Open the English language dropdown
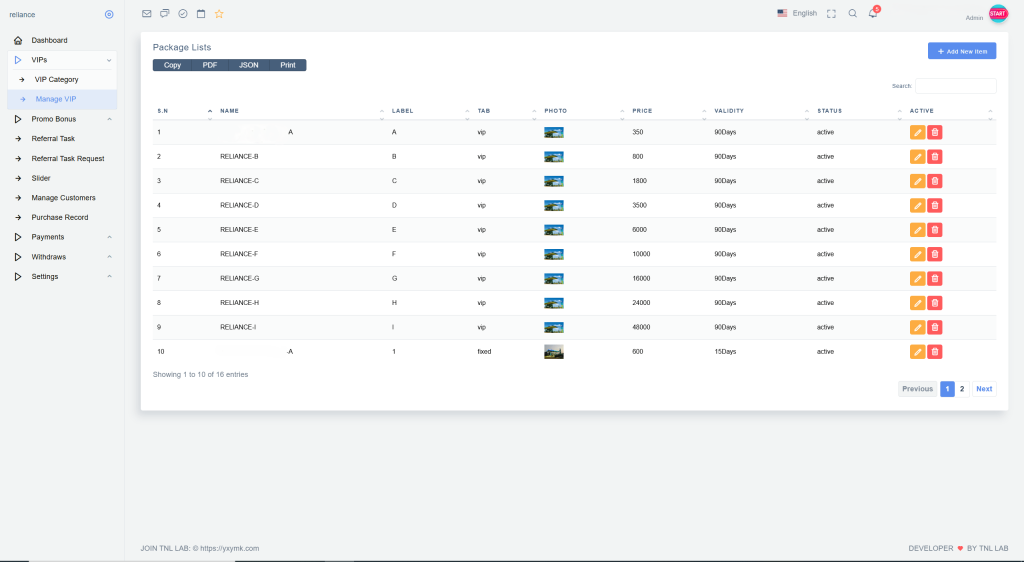This screenshot has height=562, width=1024. [x=797, y=13]
